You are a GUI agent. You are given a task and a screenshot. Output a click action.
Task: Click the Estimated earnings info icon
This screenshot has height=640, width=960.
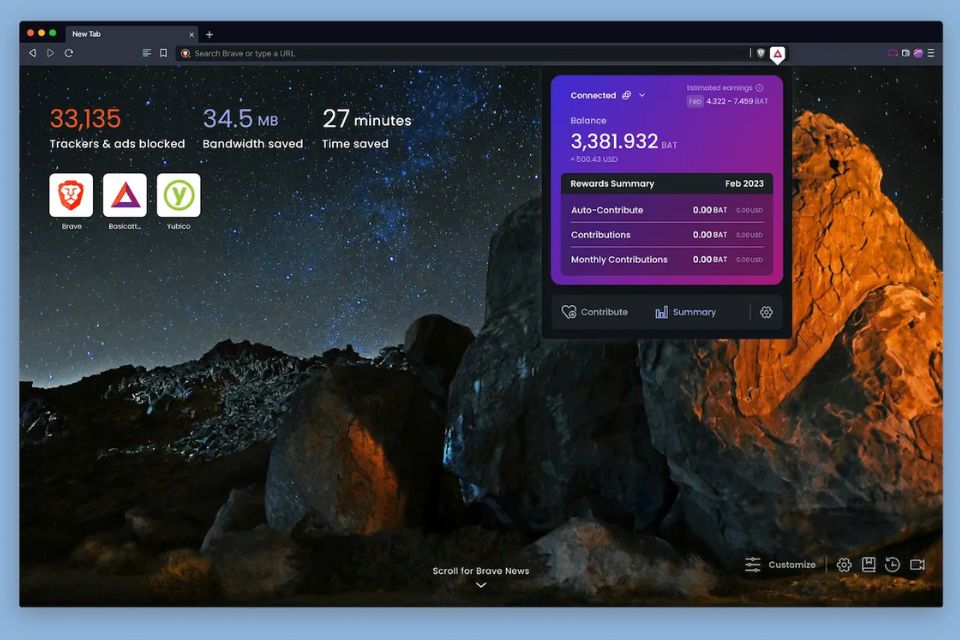point(760,88)
